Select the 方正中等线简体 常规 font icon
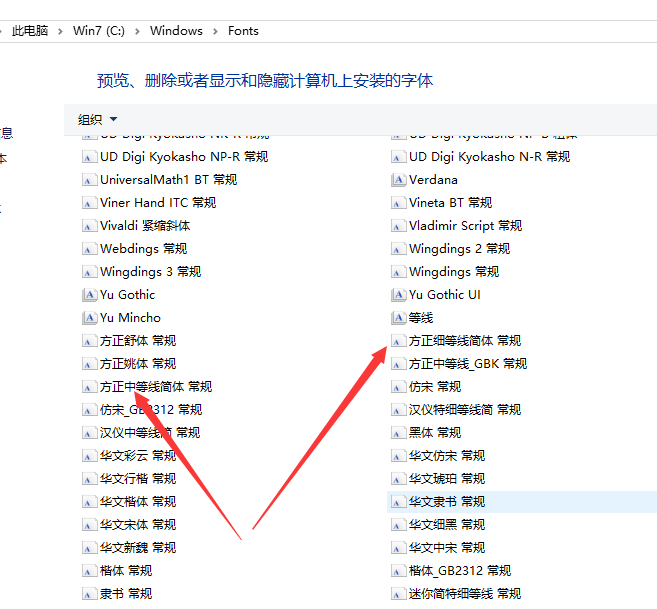The image size is (657, 609). pos(89,387)
